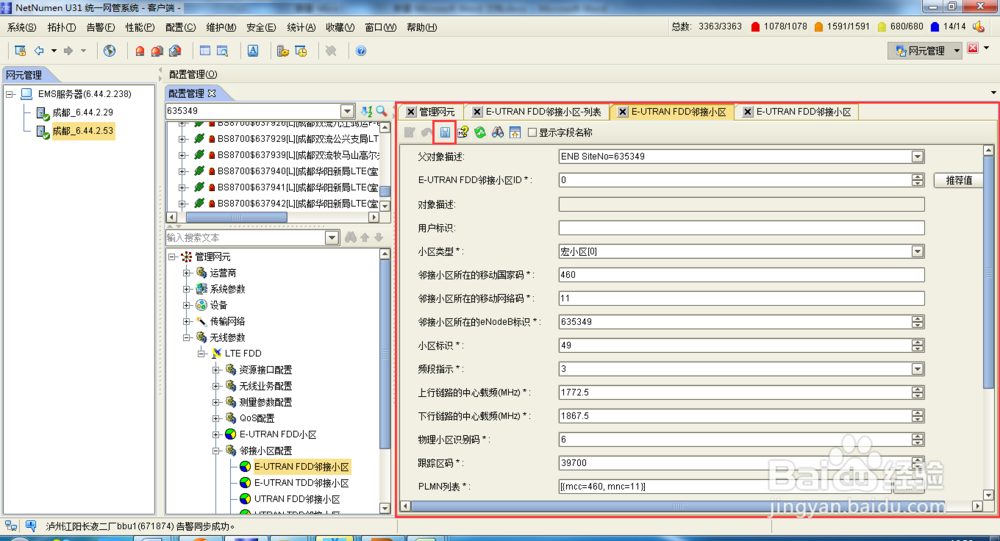Expand the E-UTRAN FDD小区 tree node
The image size is (1000, 541).
coord(216,434)
